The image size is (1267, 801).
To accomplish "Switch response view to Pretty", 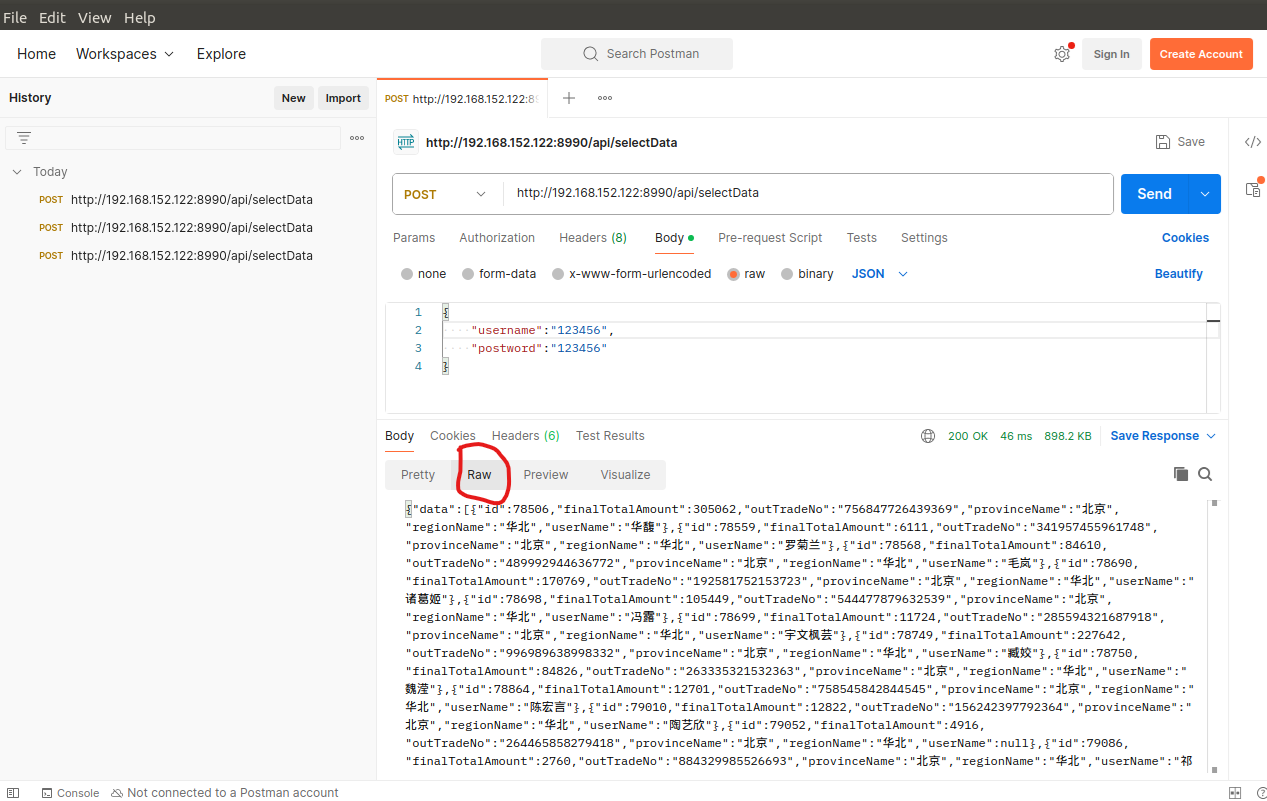I will (x=418, y=475).
